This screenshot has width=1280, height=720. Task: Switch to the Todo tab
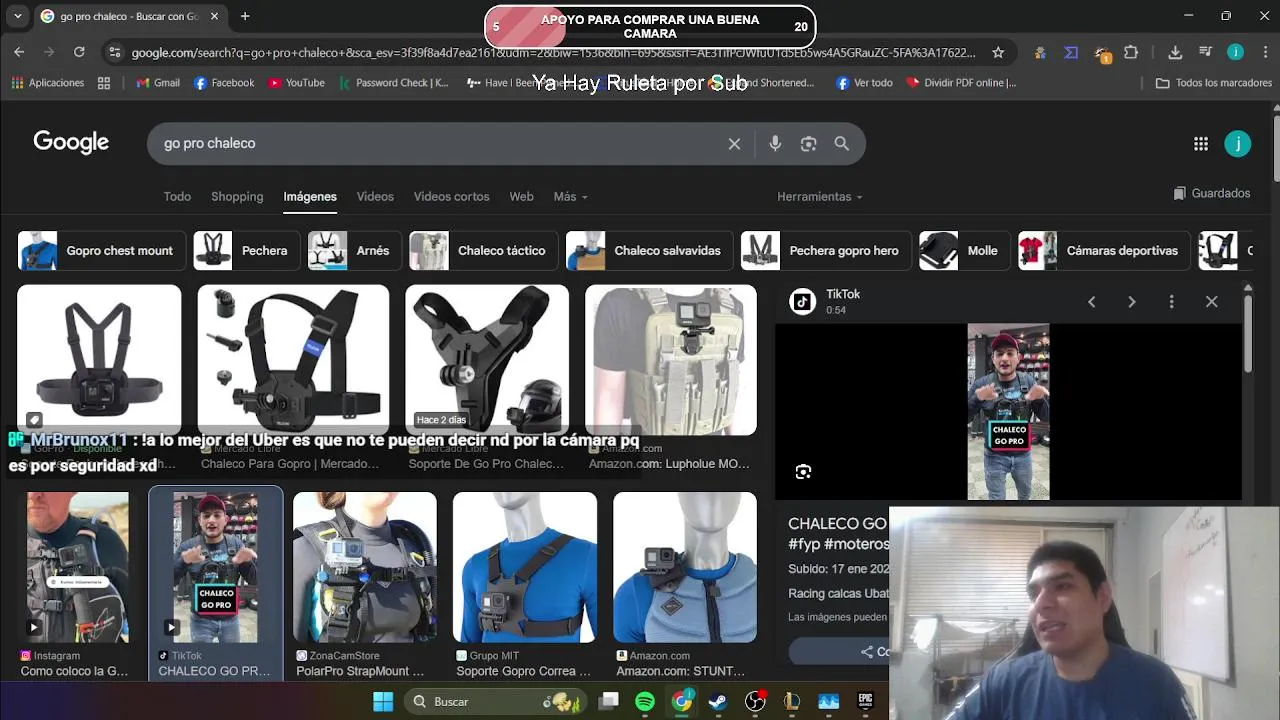177,197
